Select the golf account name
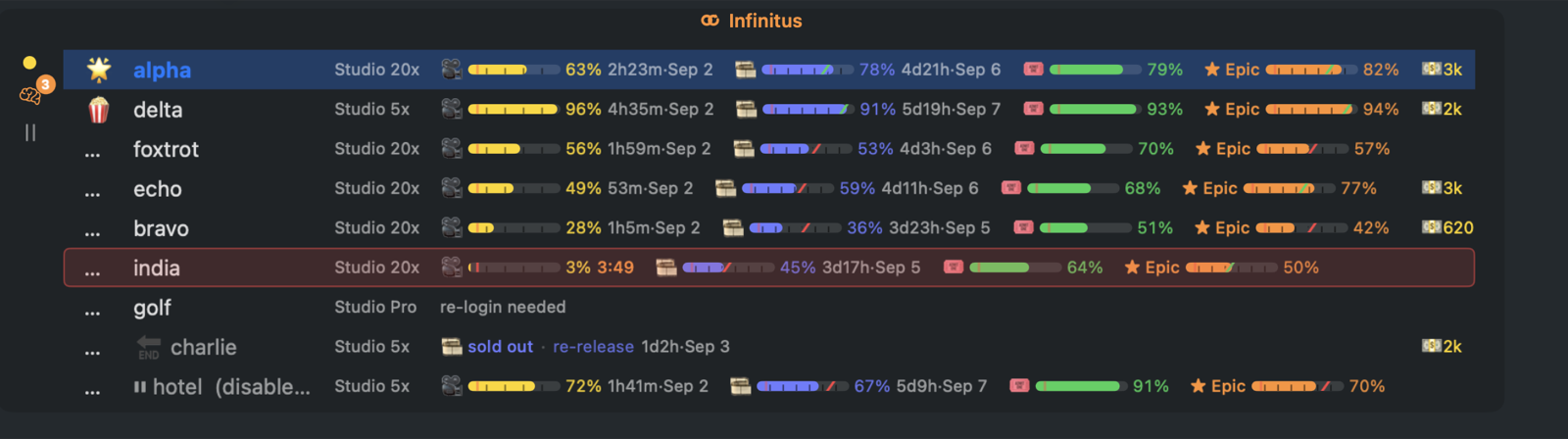This screenshot has height=439, width=1568. (x=152, y=308)
